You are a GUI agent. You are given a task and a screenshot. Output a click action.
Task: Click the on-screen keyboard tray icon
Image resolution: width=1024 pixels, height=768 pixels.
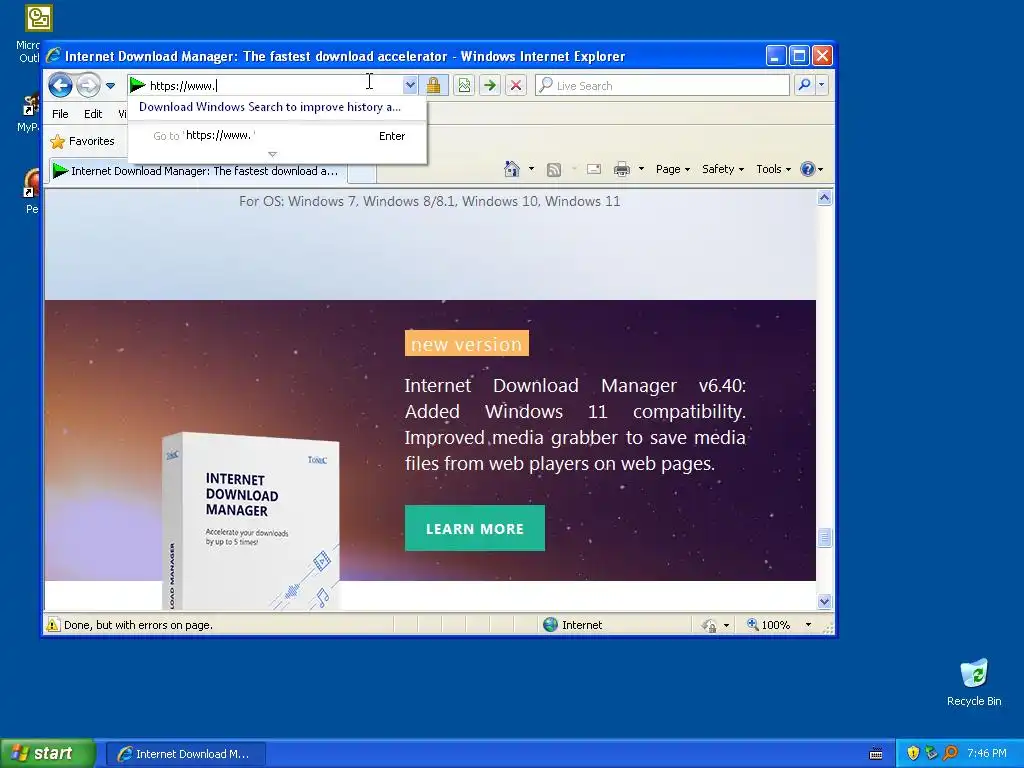876,754
